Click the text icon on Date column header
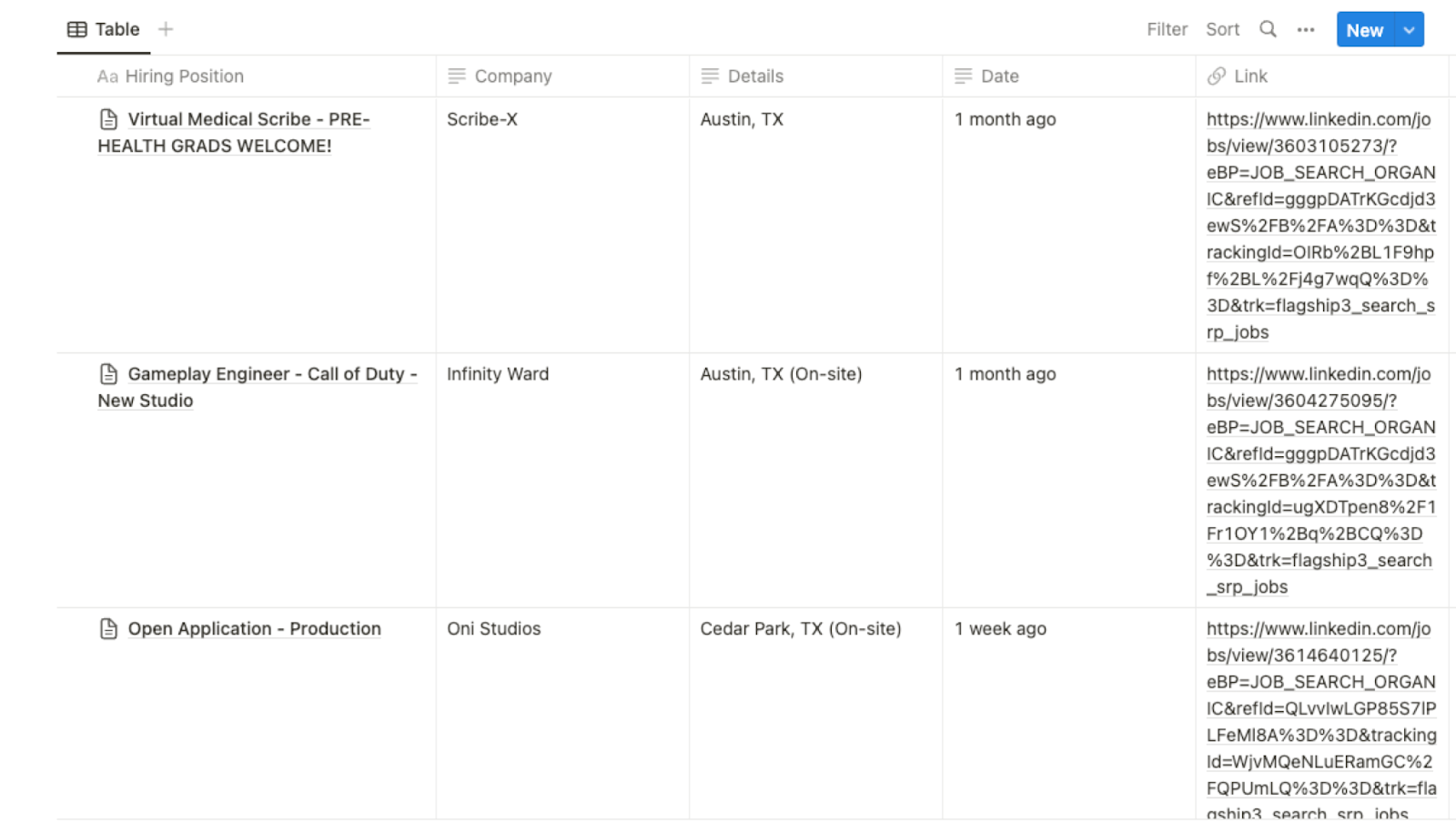Screen dimensions: 1456x824 point(963,76)
